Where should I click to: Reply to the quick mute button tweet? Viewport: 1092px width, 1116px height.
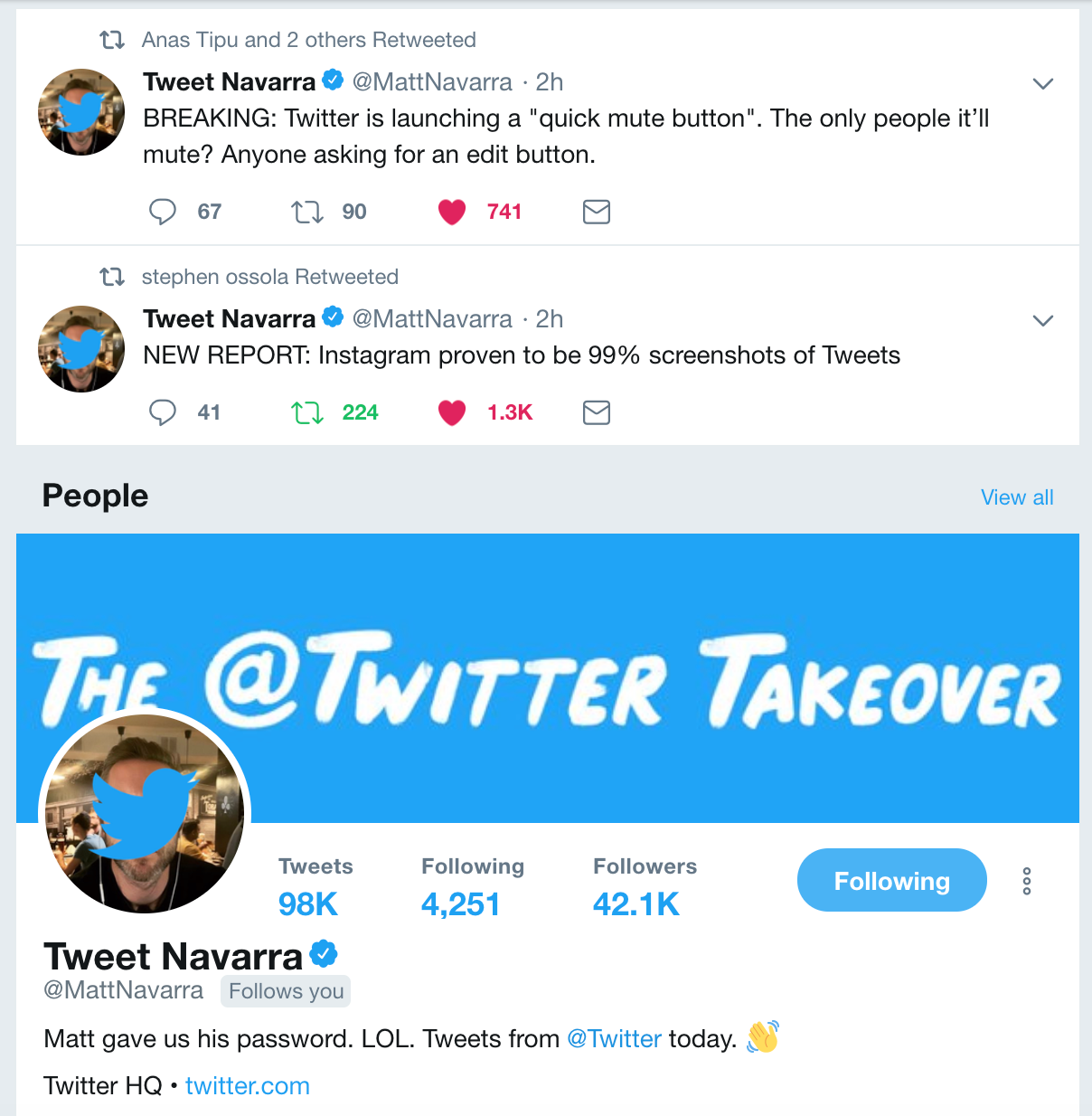163,212
